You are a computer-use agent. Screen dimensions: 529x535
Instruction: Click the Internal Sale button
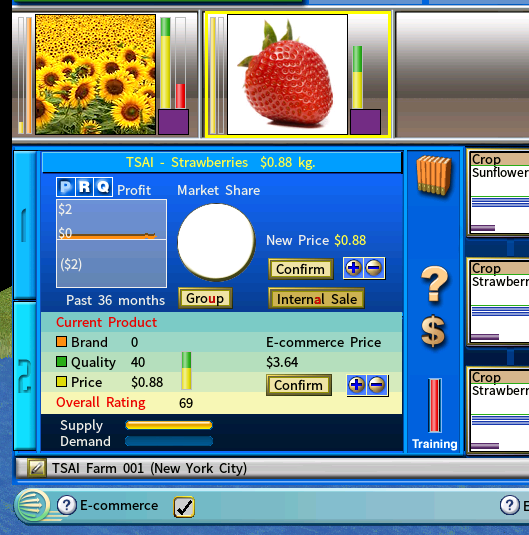316,299
